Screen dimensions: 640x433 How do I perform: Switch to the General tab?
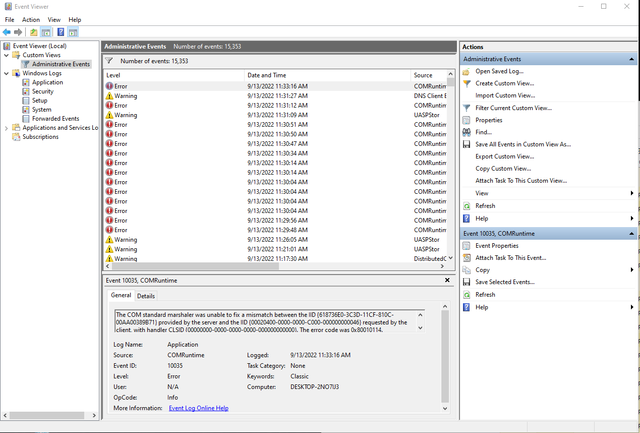coord(121,295)
